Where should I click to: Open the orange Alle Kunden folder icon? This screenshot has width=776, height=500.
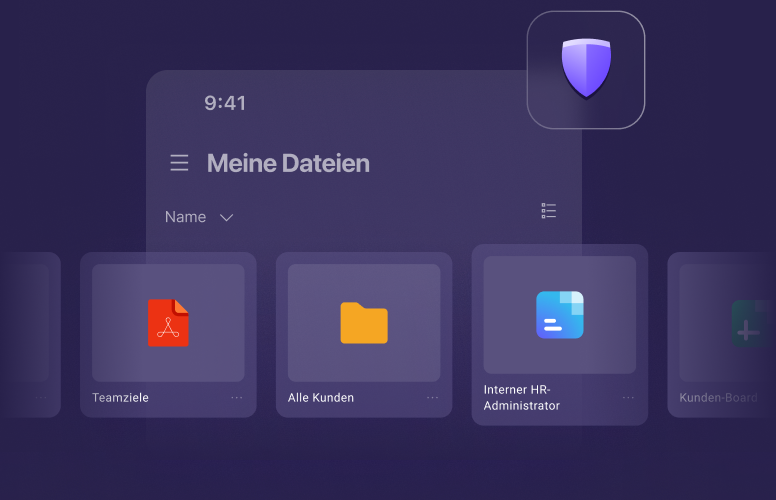click(364, 322)
